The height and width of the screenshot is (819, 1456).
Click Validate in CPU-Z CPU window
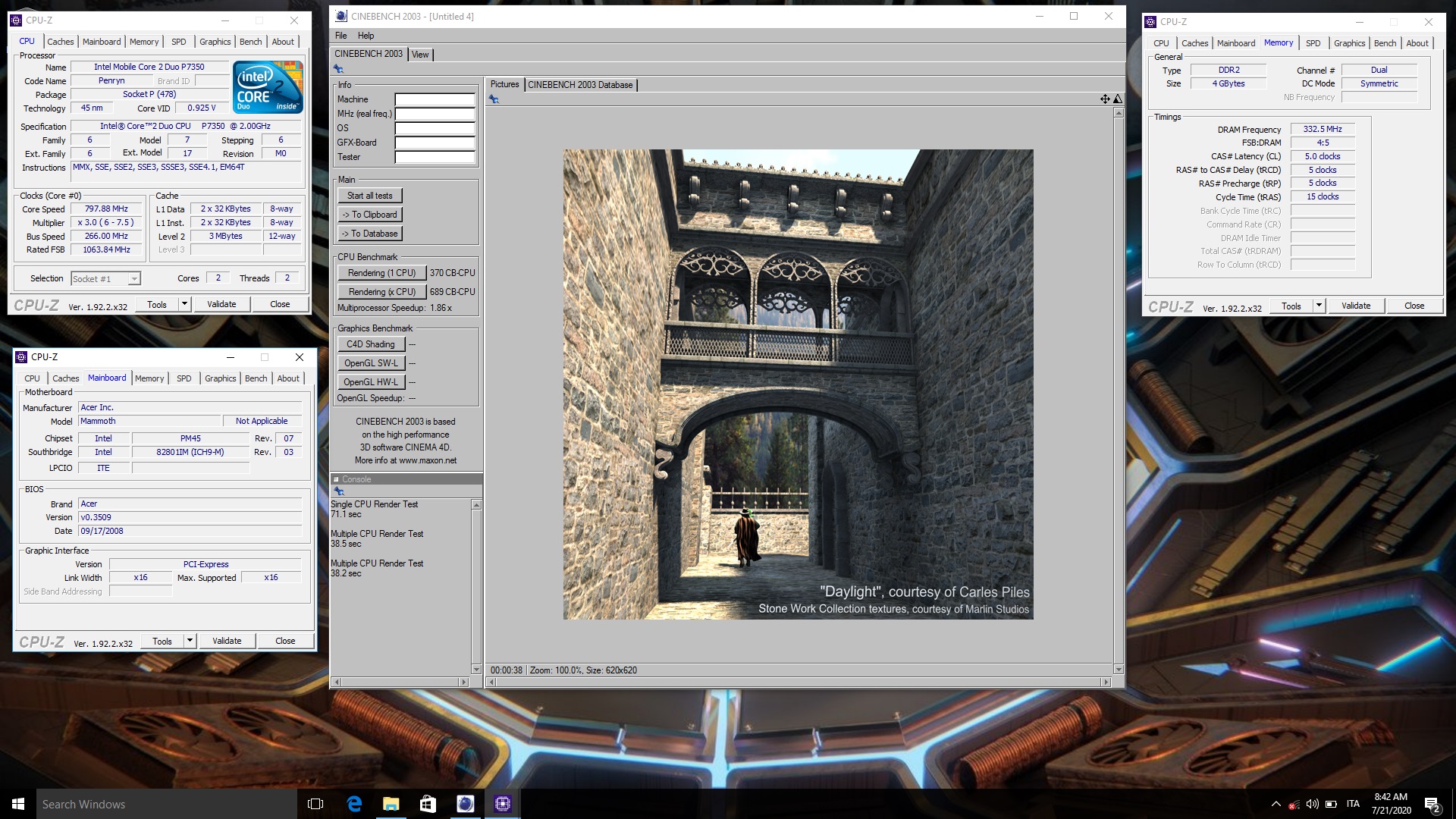point(221,304)
